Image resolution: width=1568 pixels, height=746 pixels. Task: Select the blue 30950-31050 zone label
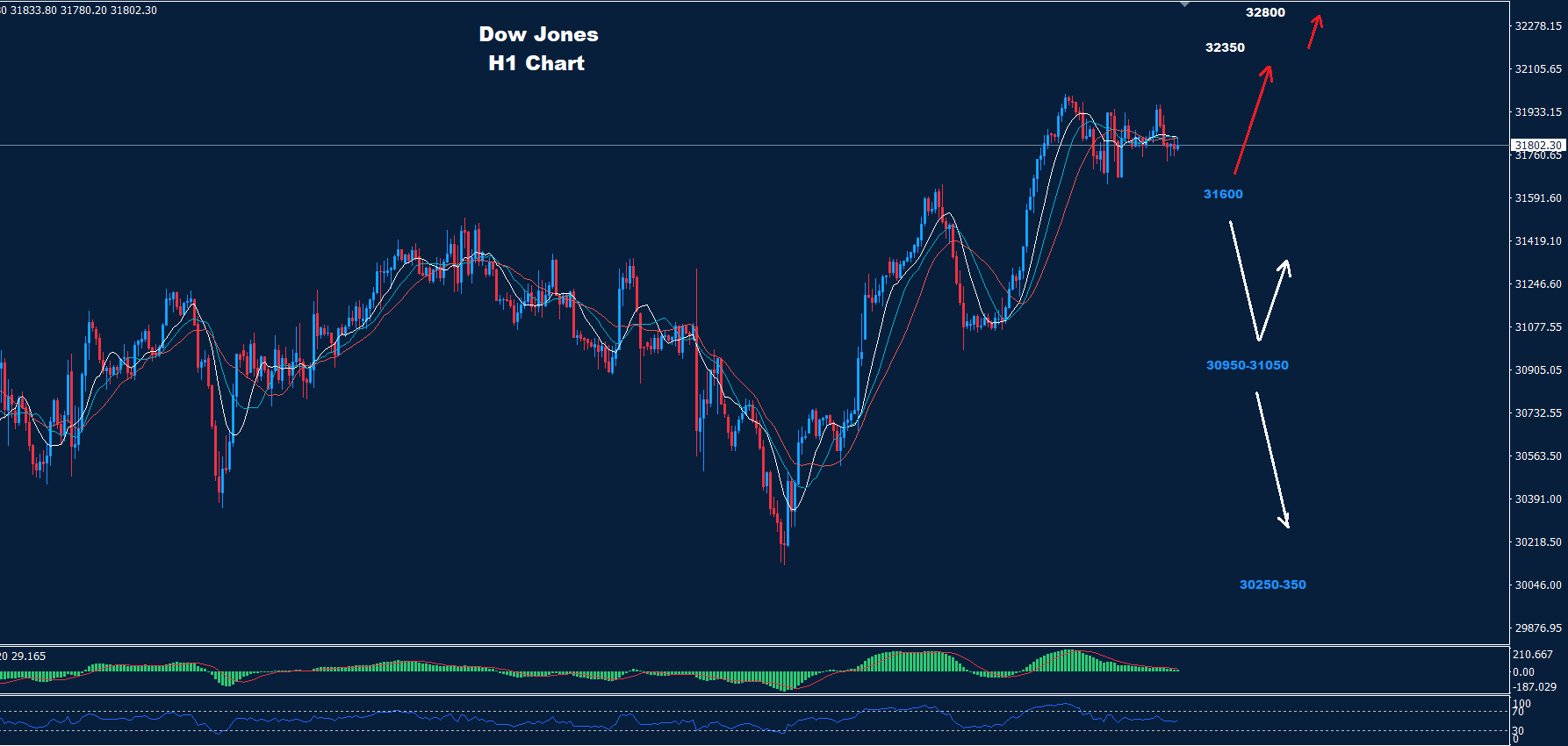pos(1247,365)
